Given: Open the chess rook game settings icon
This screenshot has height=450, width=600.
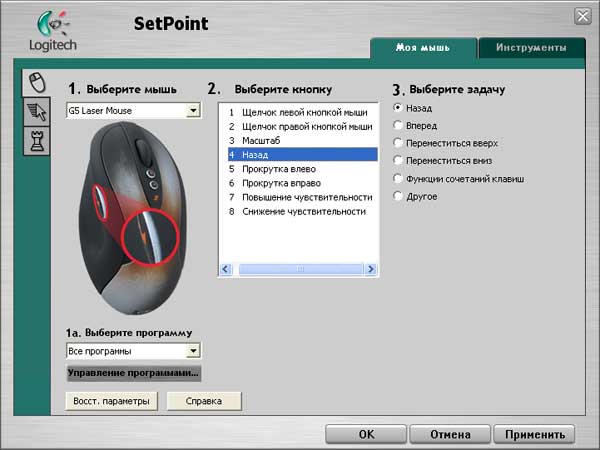Looking at the screenshot, I should [x=37, y=140].
